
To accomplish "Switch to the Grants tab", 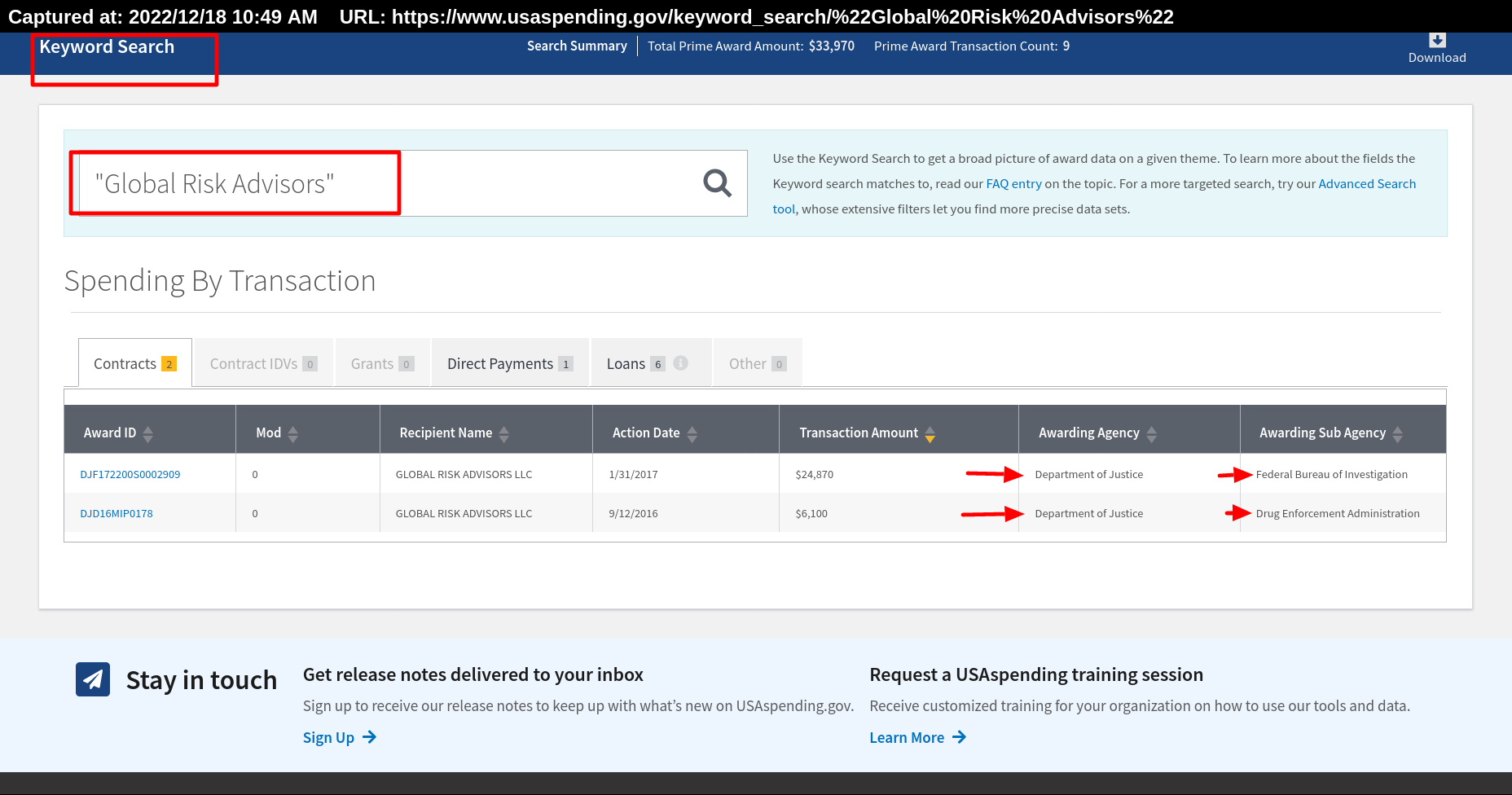I will 382,363.
